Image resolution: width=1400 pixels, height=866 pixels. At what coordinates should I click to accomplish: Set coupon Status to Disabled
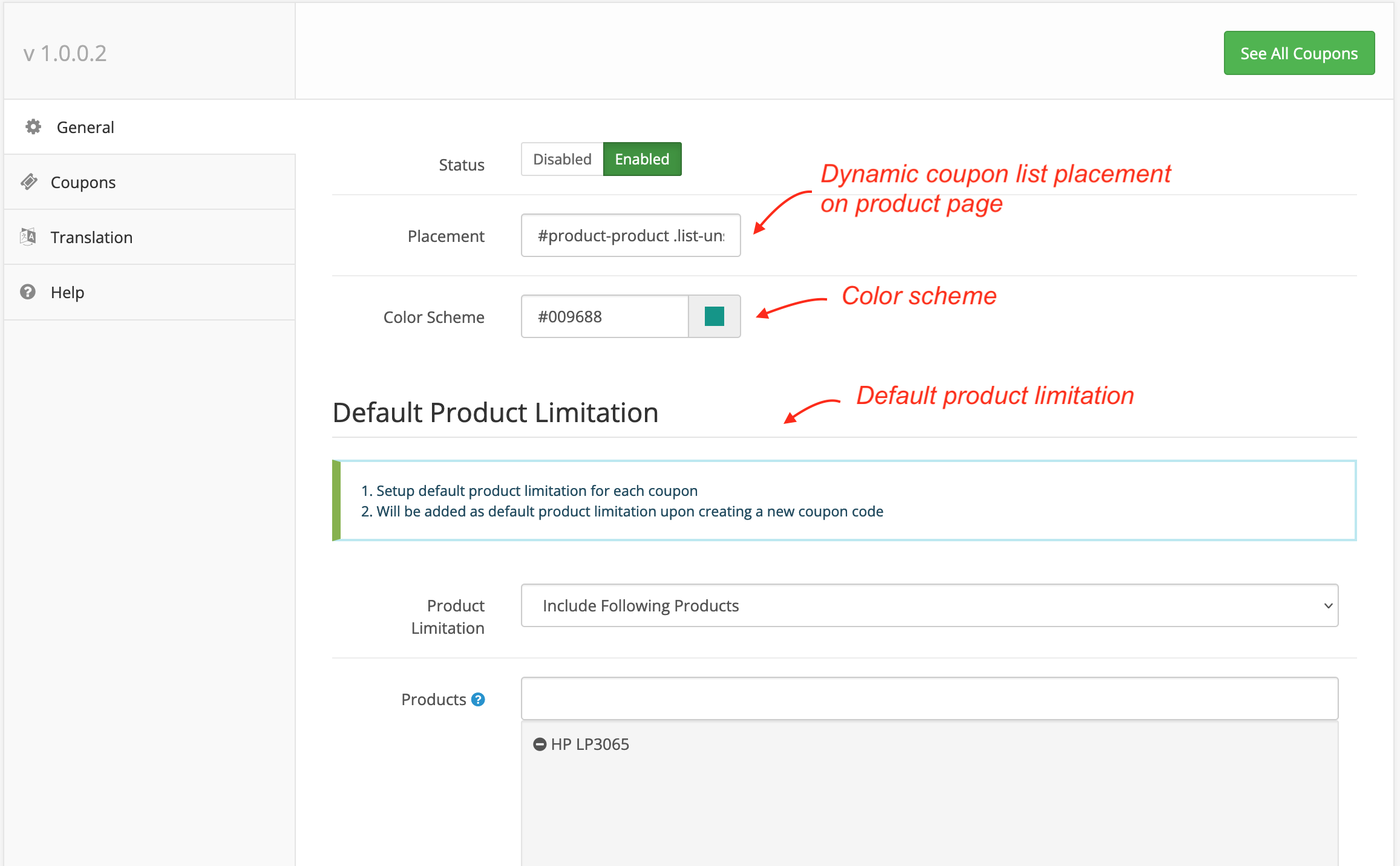pyautogui.click(x=561, y=159)
